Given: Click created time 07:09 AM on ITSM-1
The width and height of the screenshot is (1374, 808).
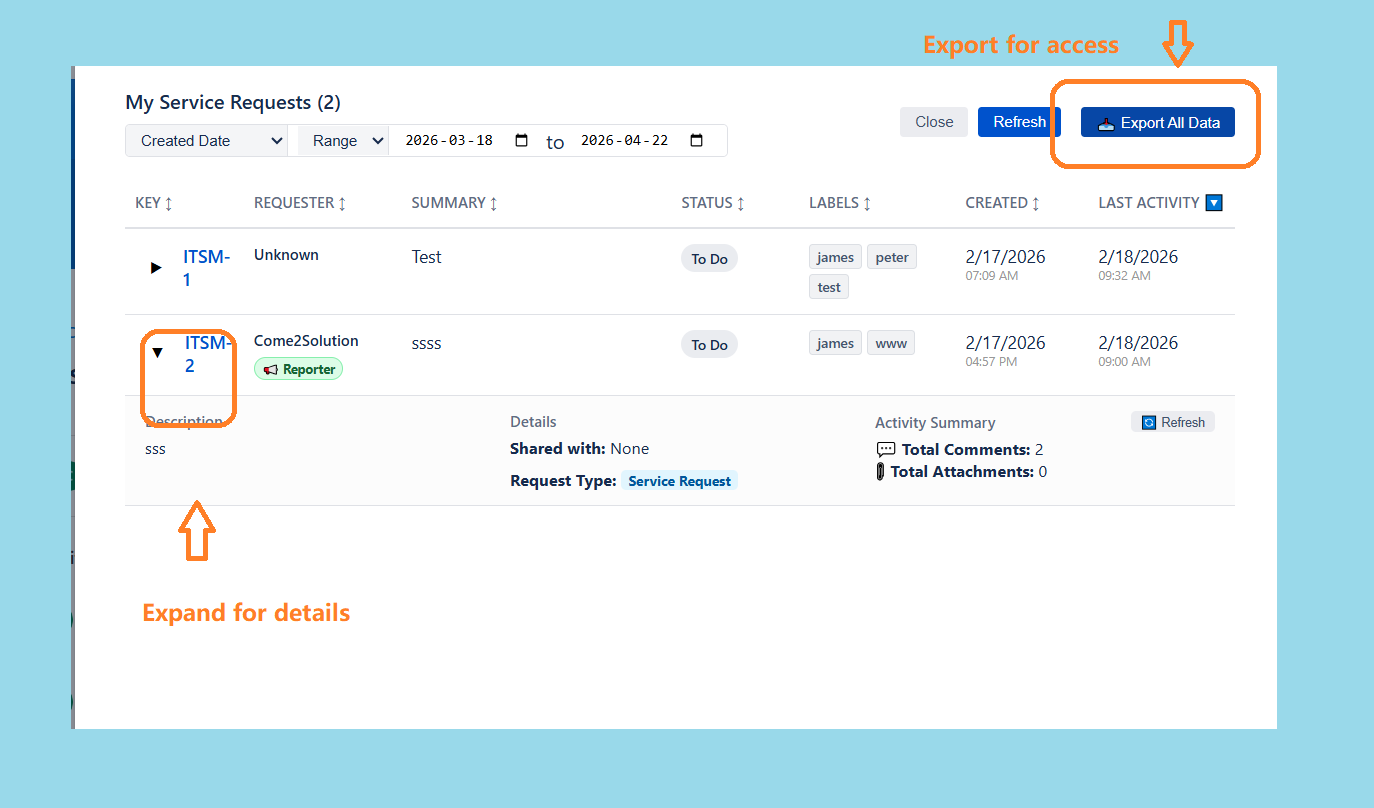Looking at the screenshot, I should point(992,276).
